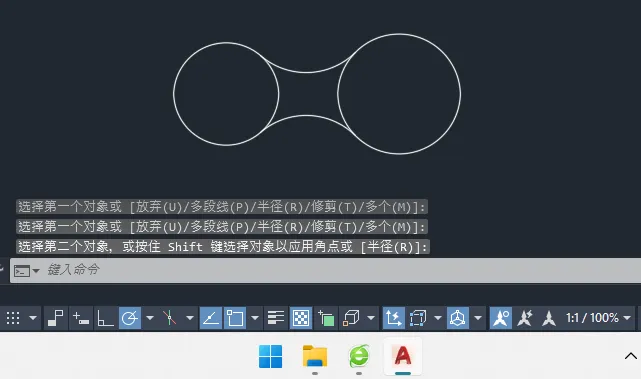Toggle Ortho mode L-shaped icon
Image resolution: width=641 pixels, height=379 pixels.
[x=105, y=318]
